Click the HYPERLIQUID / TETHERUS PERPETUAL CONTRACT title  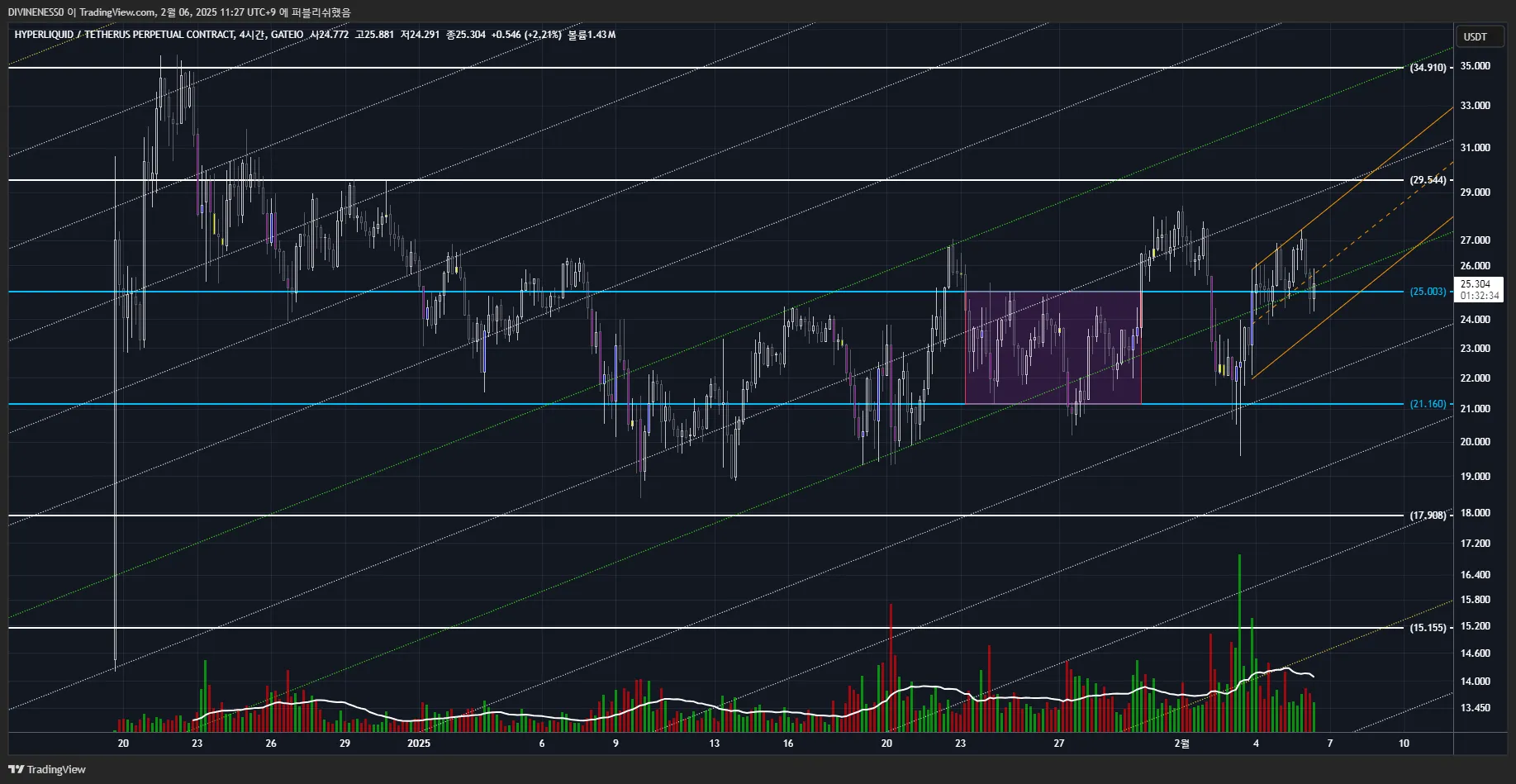pos(125,35)
